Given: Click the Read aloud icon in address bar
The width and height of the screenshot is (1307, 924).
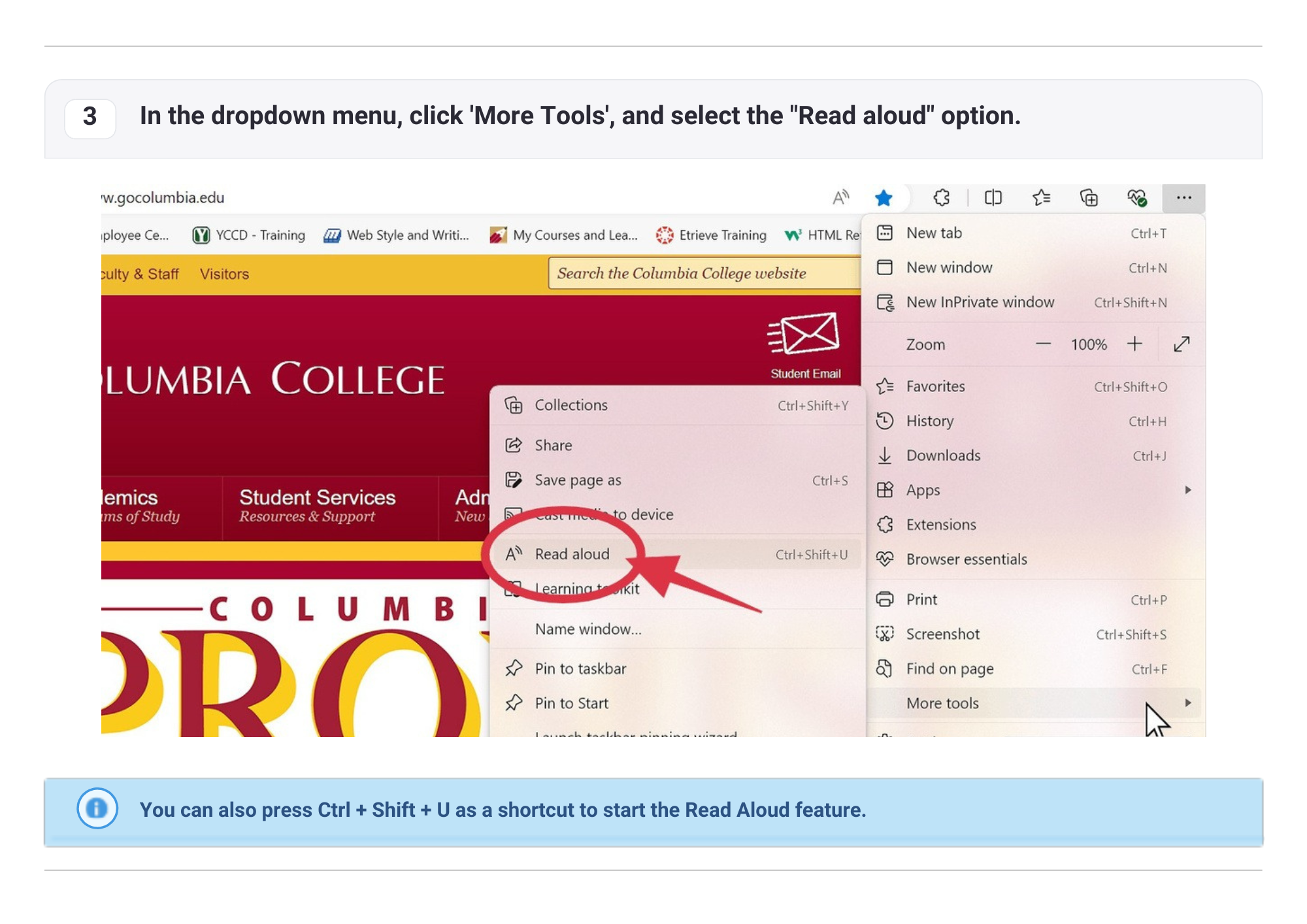Looking at the screenshot, I should pyautogui.click(x=840, y=197).
